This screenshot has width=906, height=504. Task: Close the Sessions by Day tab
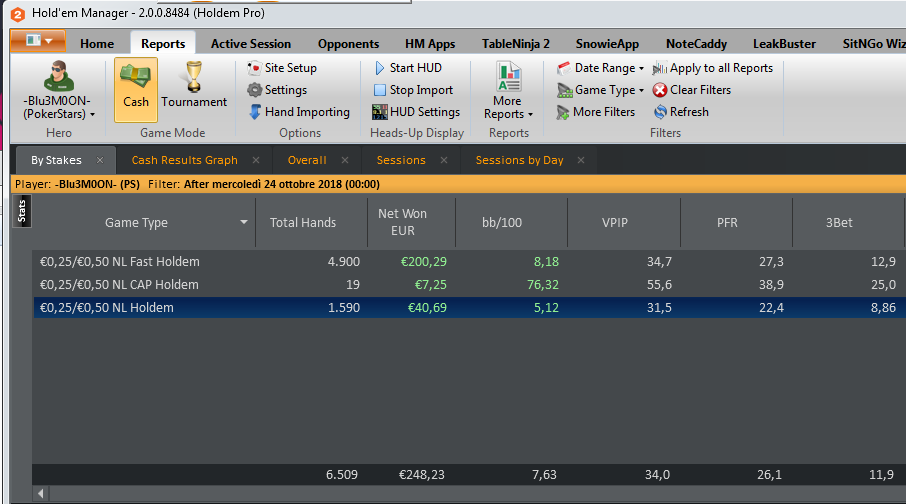tap(581, 160)
